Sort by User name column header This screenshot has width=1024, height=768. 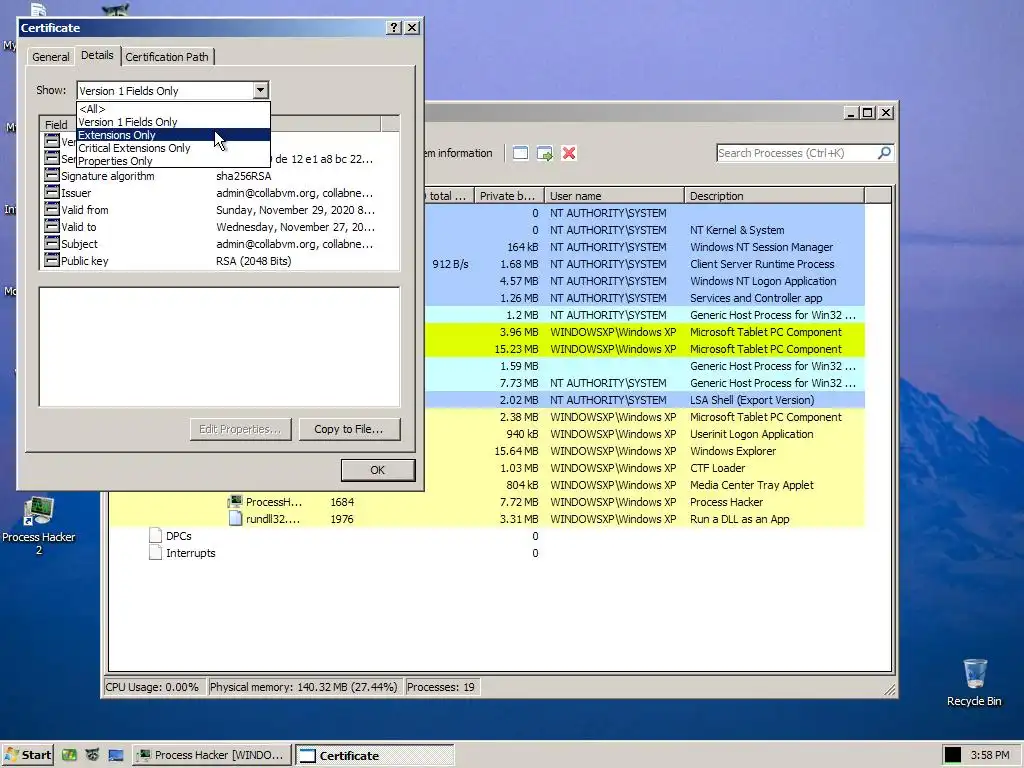(x=615, y=195)
